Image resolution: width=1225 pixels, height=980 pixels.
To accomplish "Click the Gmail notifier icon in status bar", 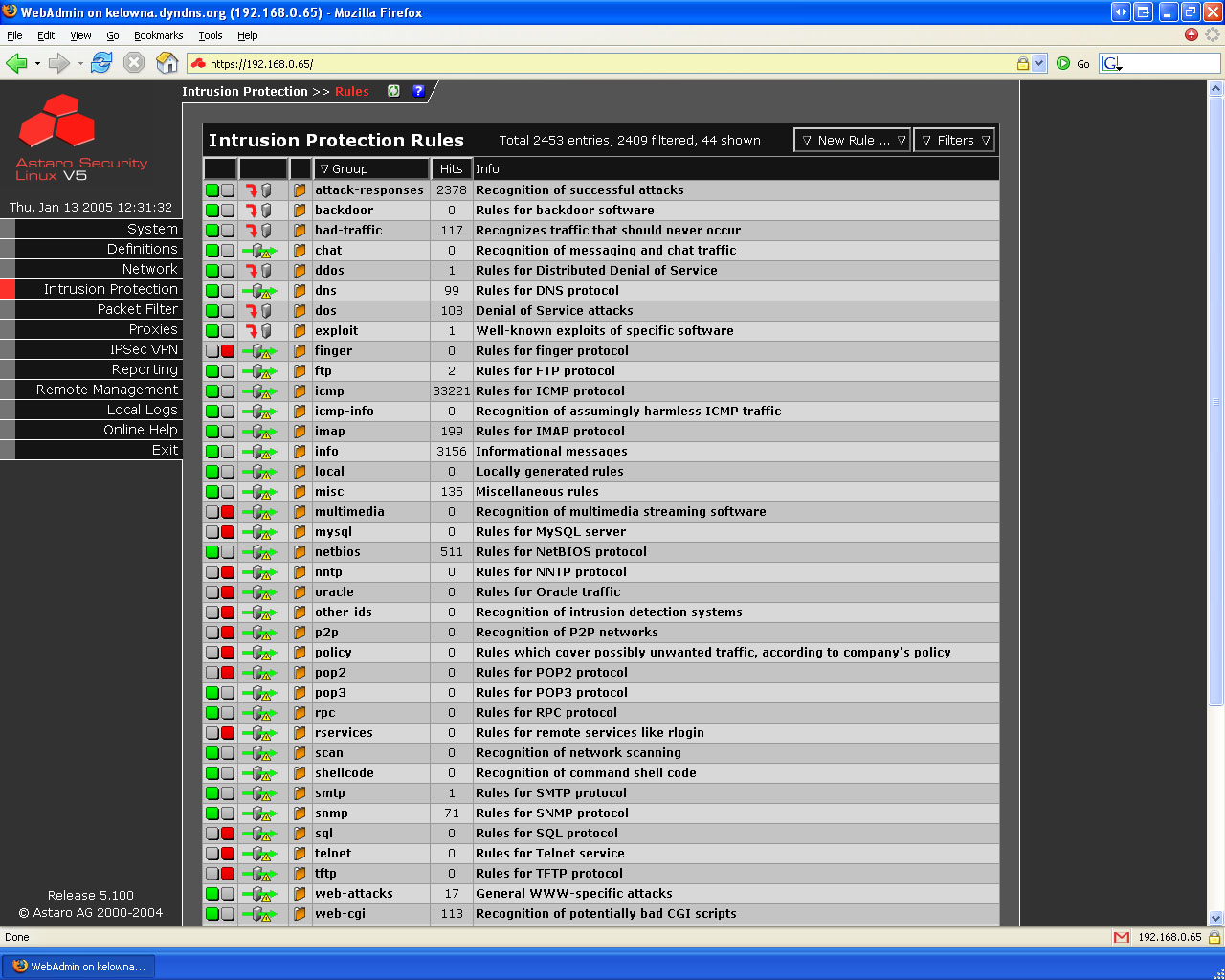I will (1121, 937).
